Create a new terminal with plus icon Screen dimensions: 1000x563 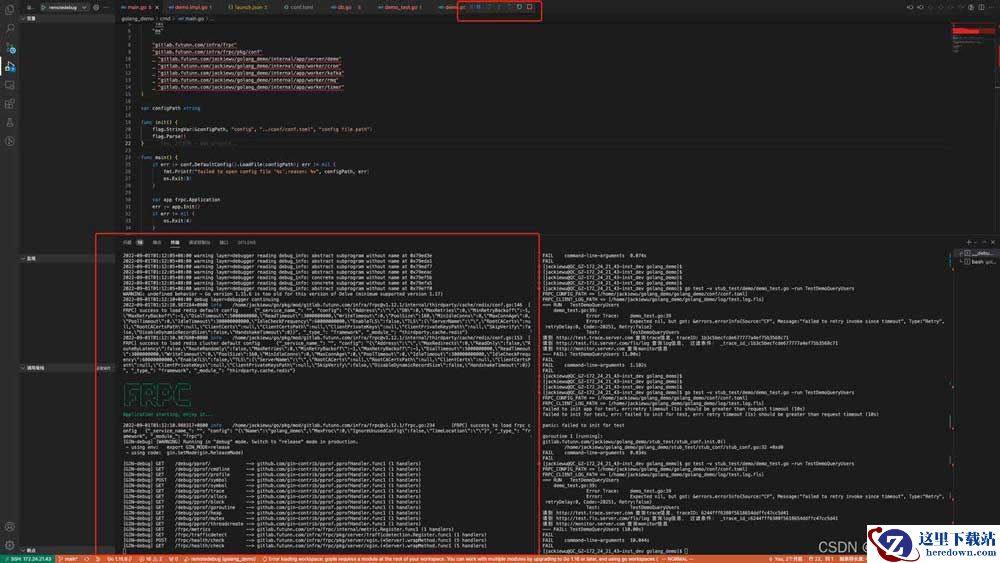[x=969, y=242]
